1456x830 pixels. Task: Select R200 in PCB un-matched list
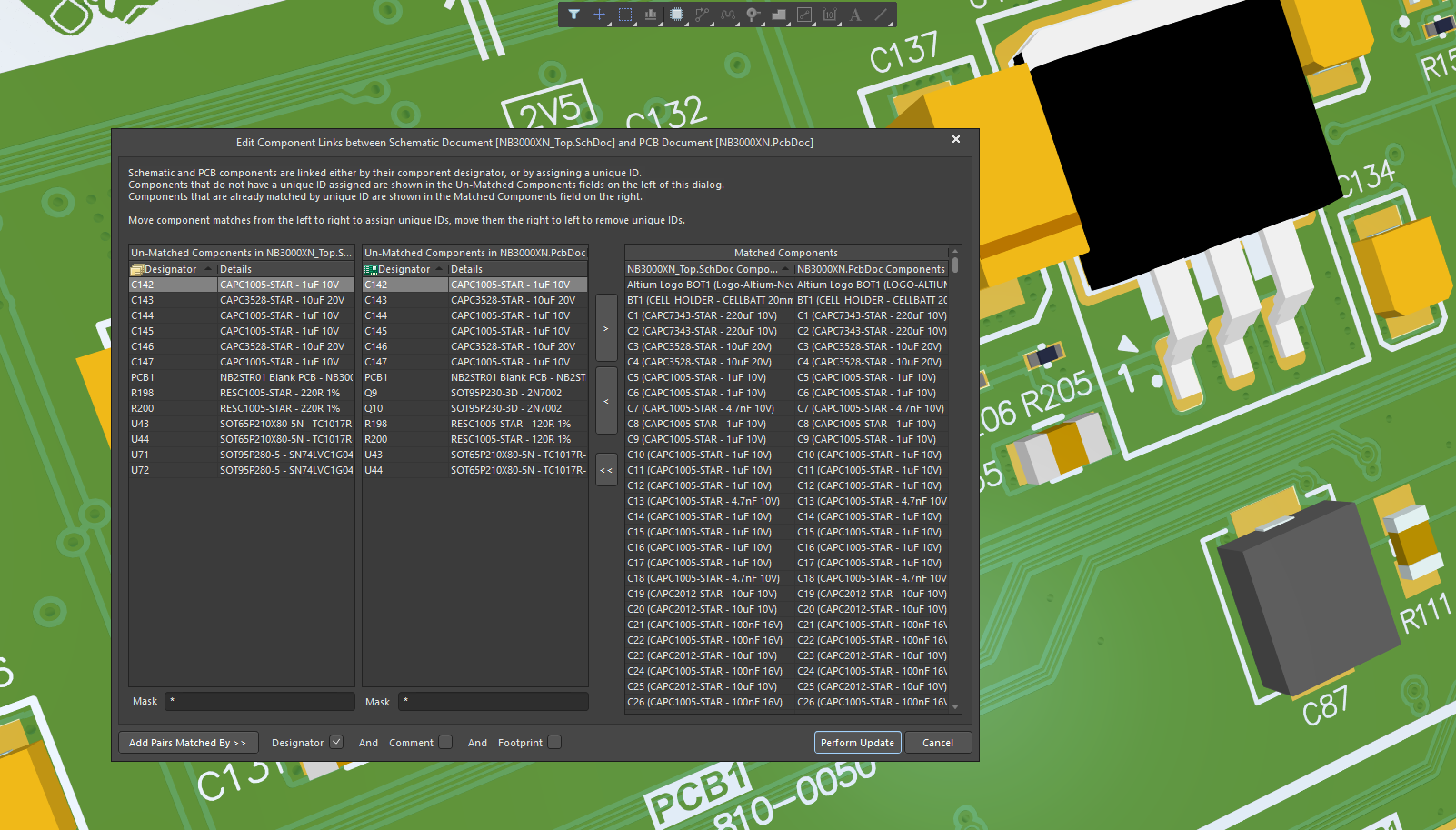(x=475, y=439)
